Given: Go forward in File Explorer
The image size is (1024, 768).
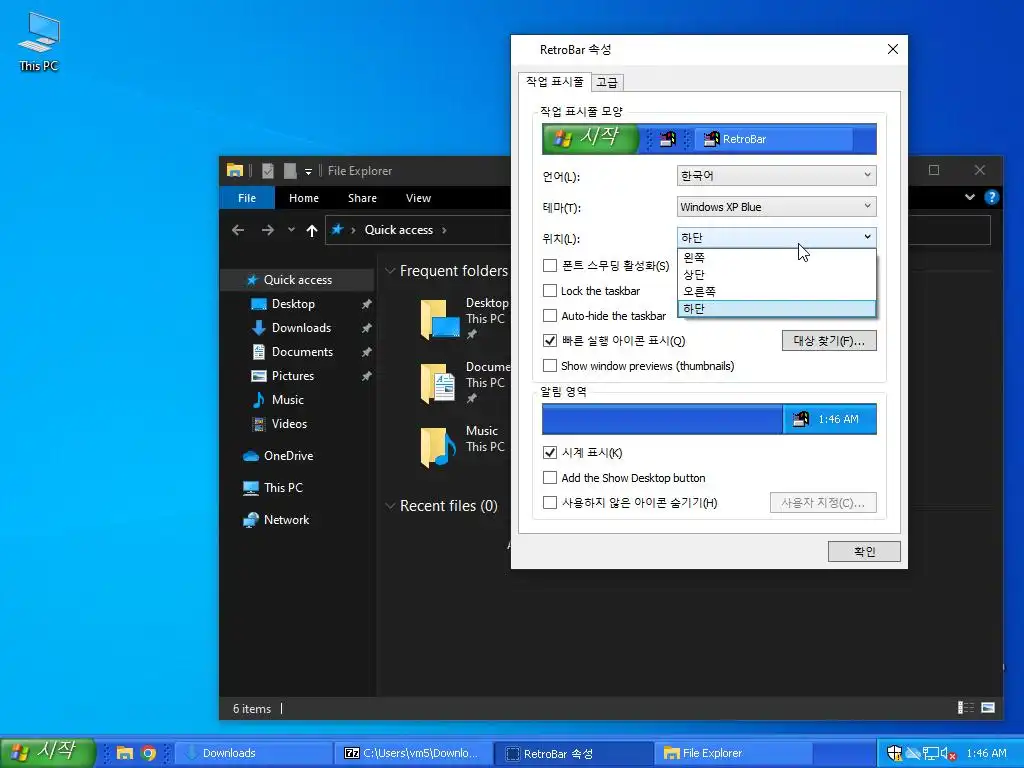Looking at the screenshot, I should (268, 230).
